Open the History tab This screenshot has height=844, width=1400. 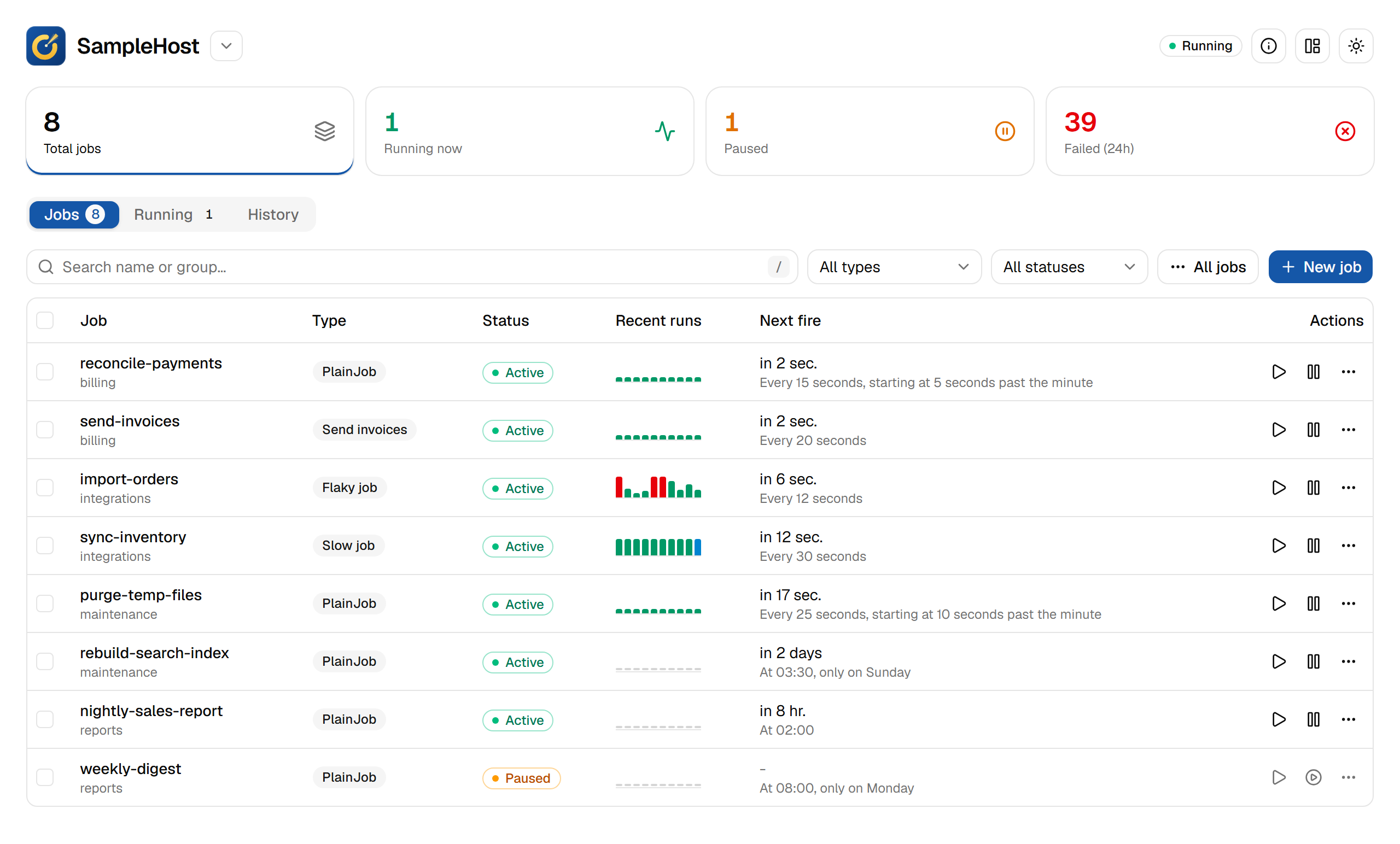point(273,215)
